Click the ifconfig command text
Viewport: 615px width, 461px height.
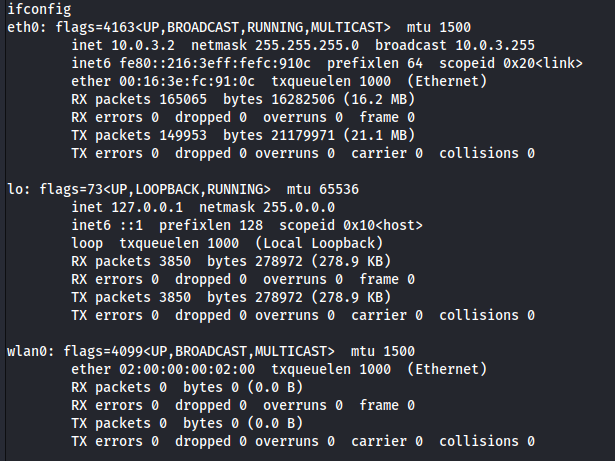click(x=39, y=9)
